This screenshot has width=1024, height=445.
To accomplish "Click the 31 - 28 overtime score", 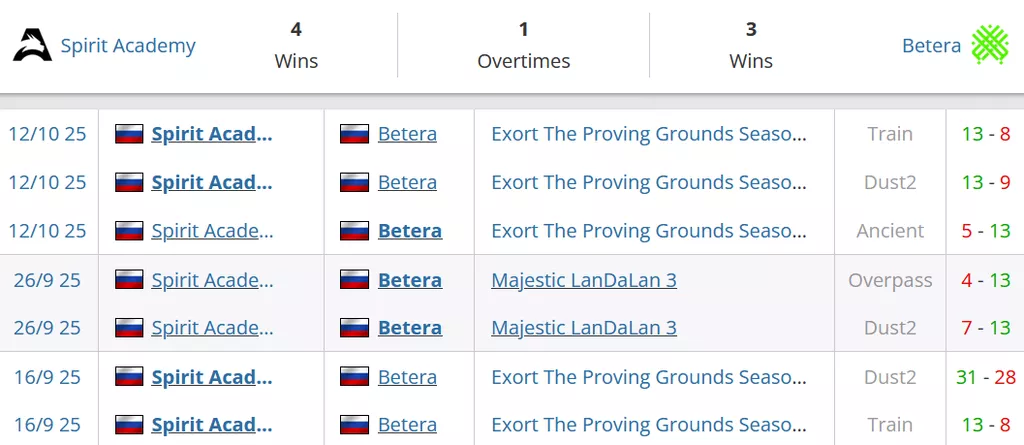I will tap(985, 377).
